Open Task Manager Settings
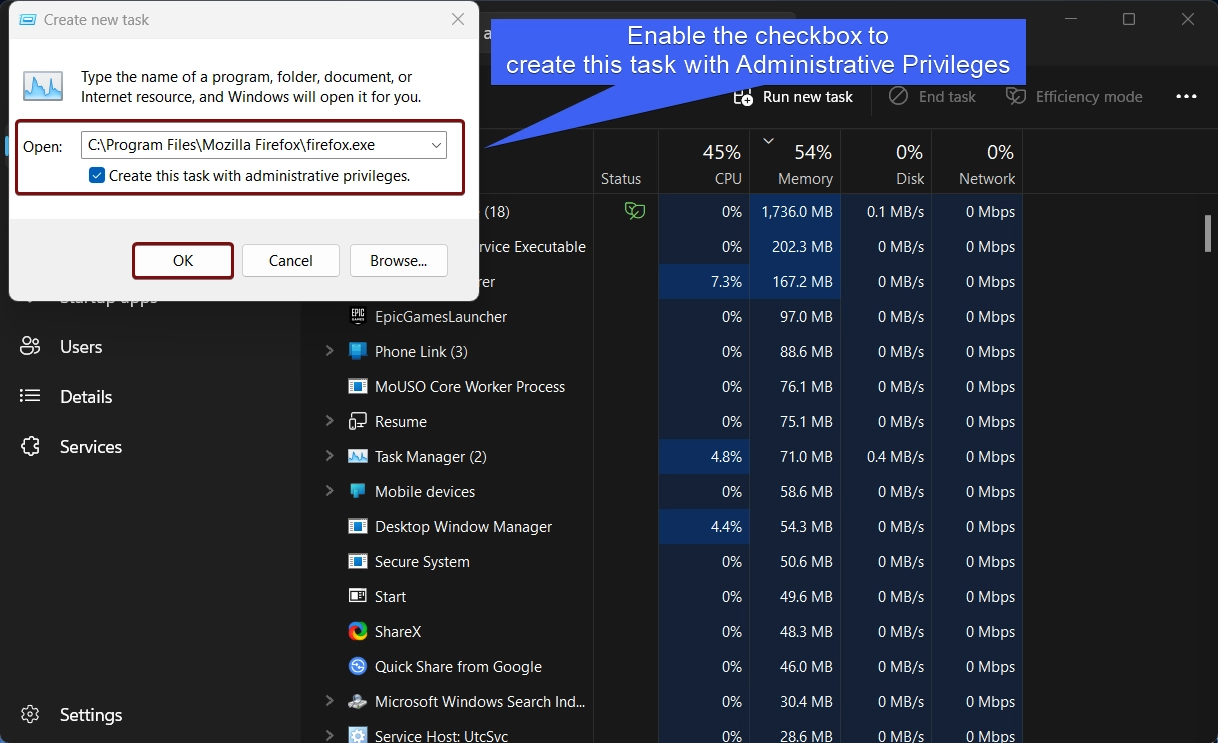 pos(91,715)
